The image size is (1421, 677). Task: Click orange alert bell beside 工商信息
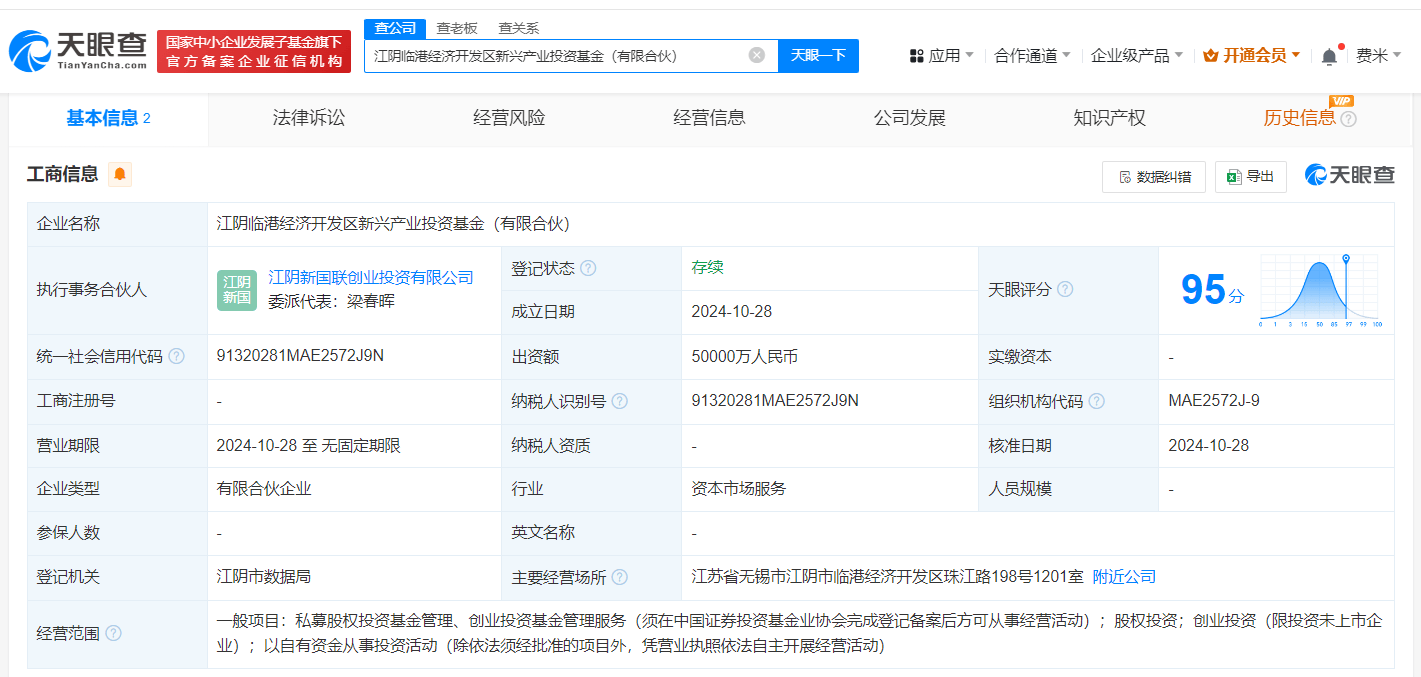point(120,175)
